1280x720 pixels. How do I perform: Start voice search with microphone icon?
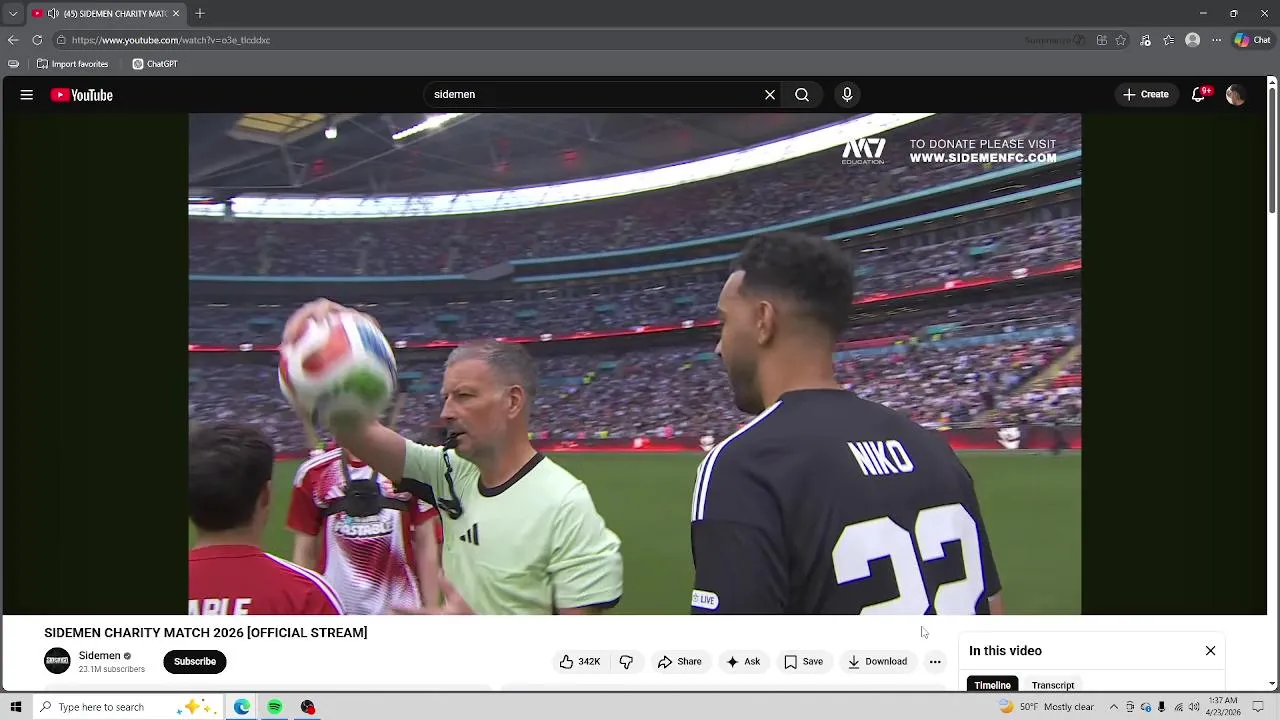pos(847,94)
